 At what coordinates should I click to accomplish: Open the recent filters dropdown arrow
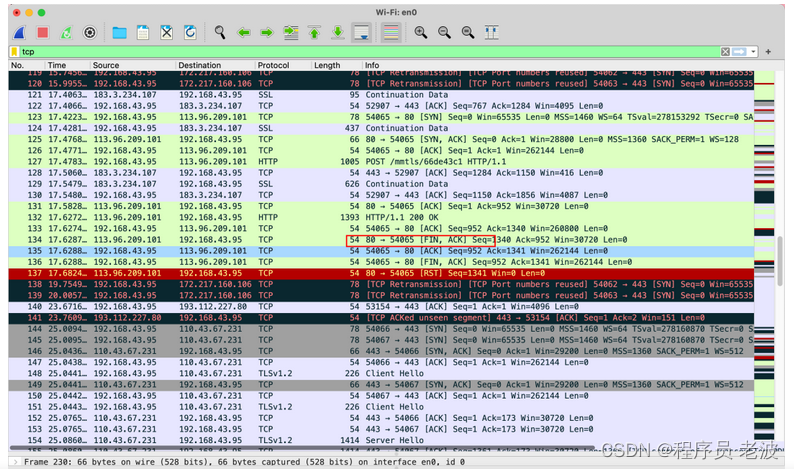tap(753, 52)
